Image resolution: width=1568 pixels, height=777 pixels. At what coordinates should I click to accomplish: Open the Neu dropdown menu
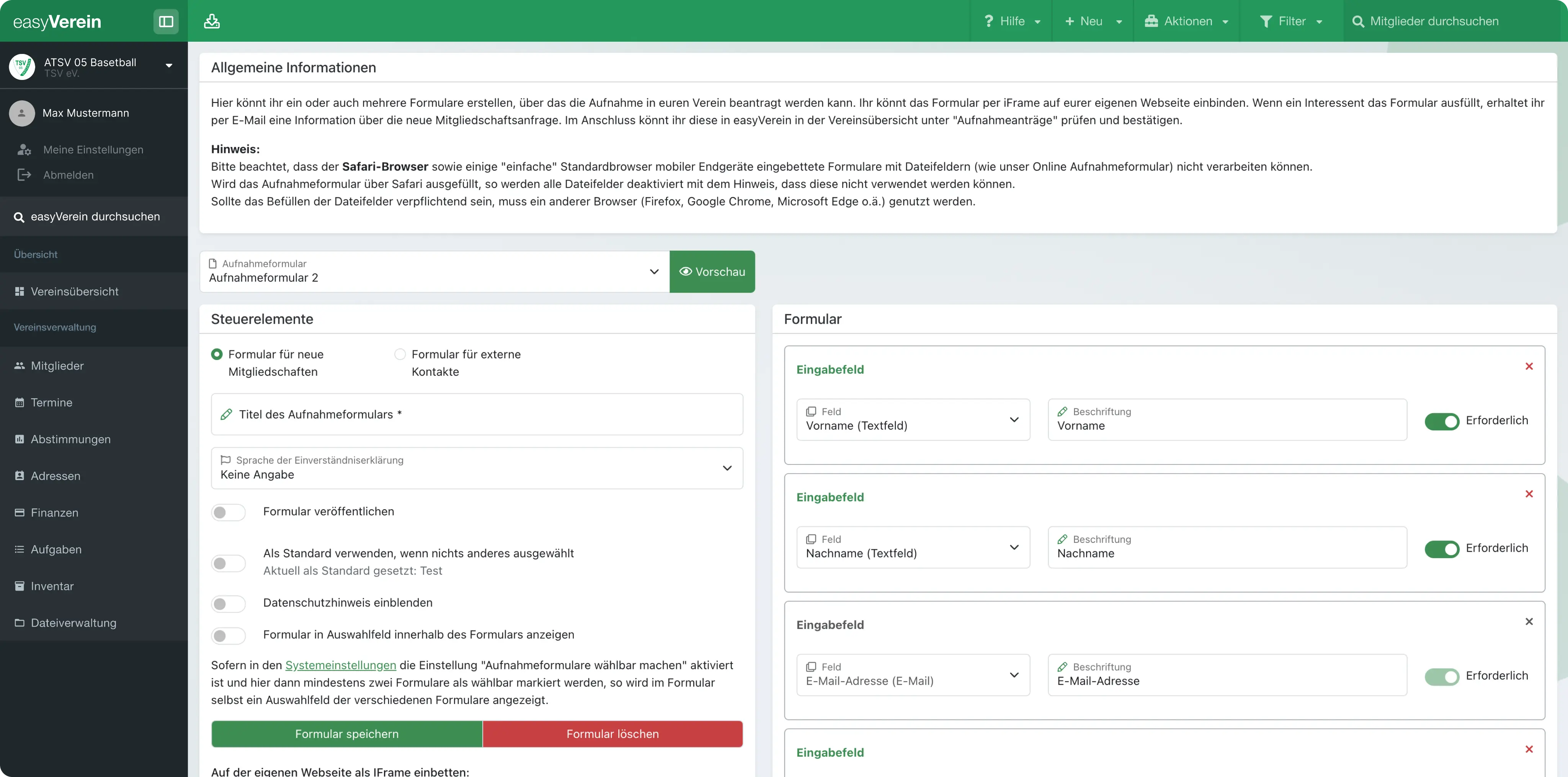pyautogui.click(x=1093, y=21)
